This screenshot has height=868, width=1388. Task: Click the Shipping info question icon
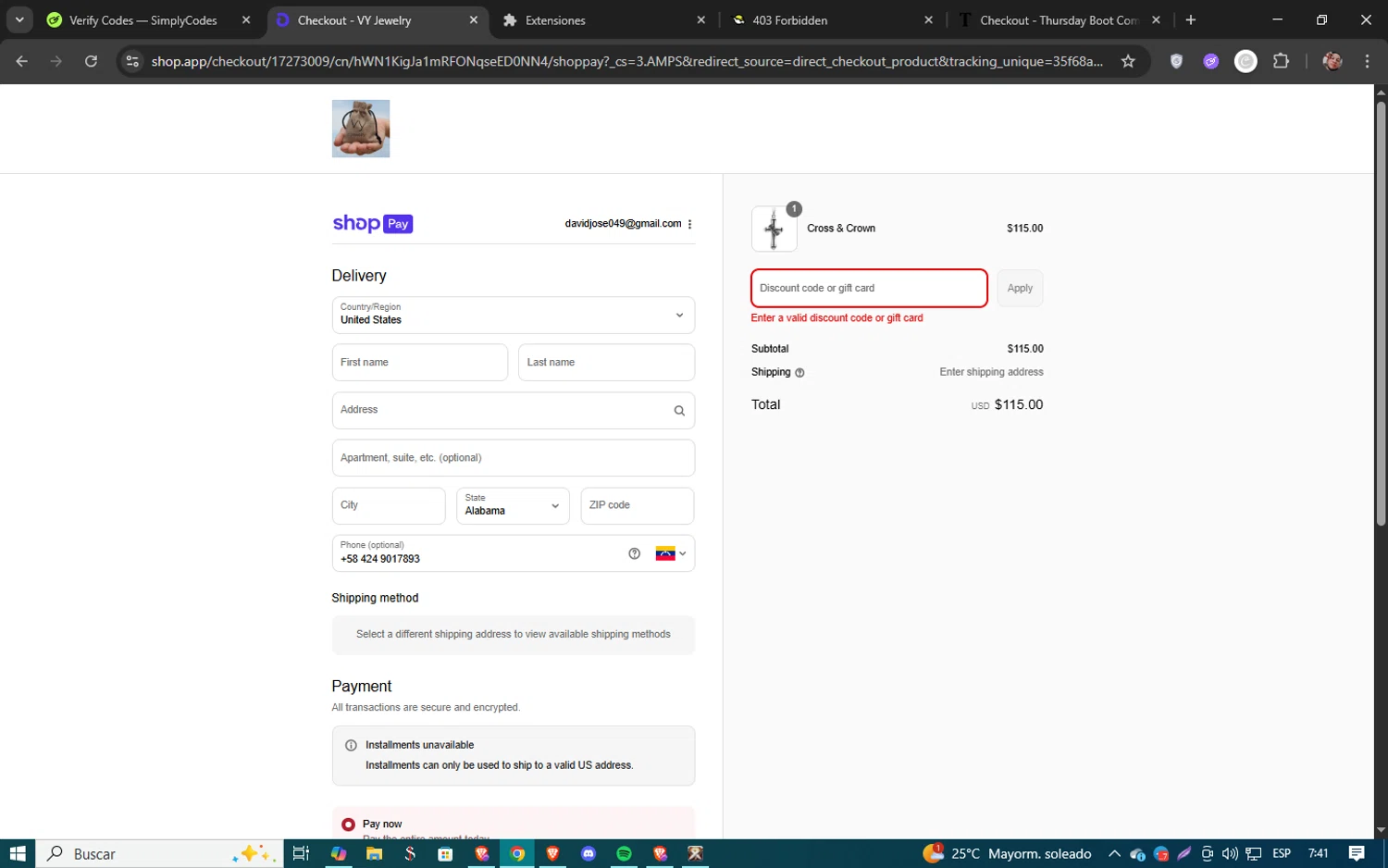[799, 372]
